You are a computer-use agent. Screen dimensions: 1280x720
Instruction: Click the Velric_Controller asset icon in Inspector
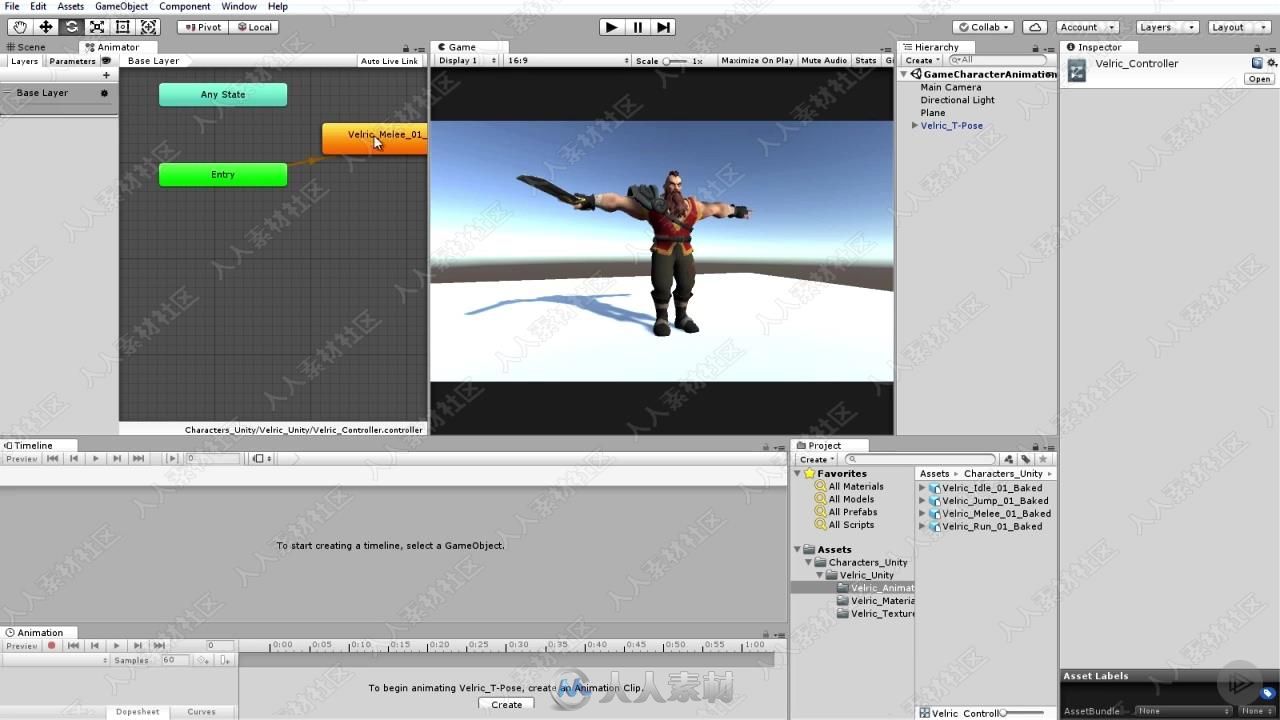pyautogui.click(x=1077, y=70)
